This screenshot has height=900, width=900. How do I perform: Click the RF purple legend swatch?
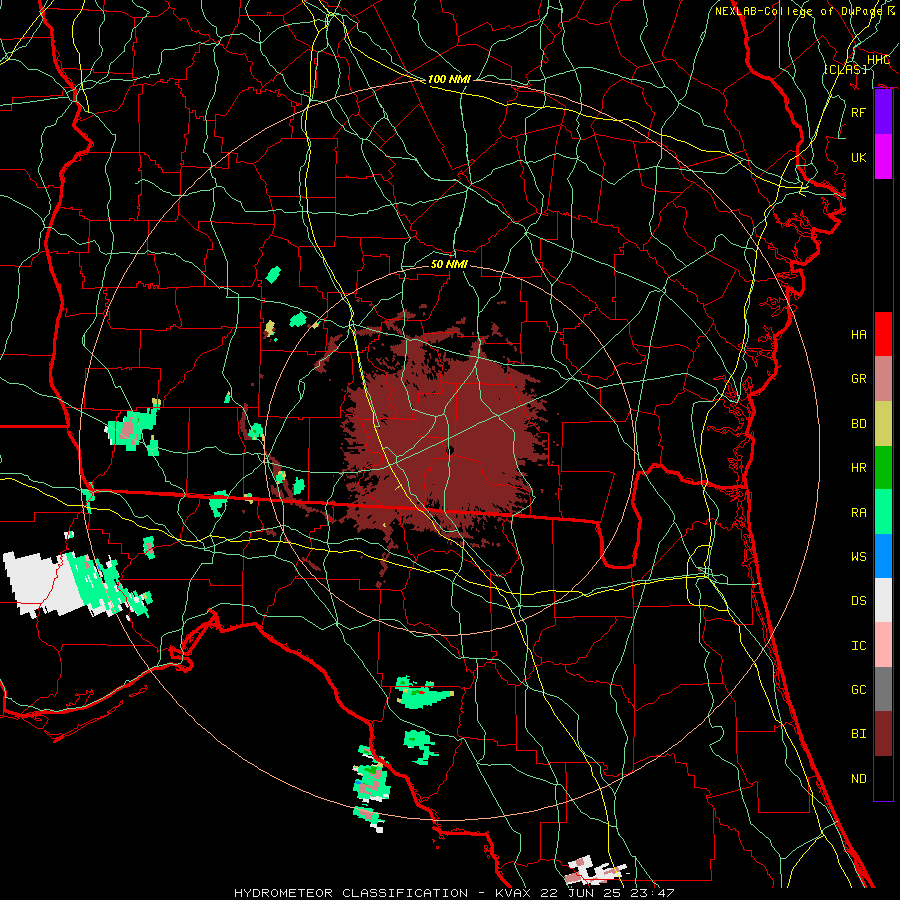click(883, 112)
